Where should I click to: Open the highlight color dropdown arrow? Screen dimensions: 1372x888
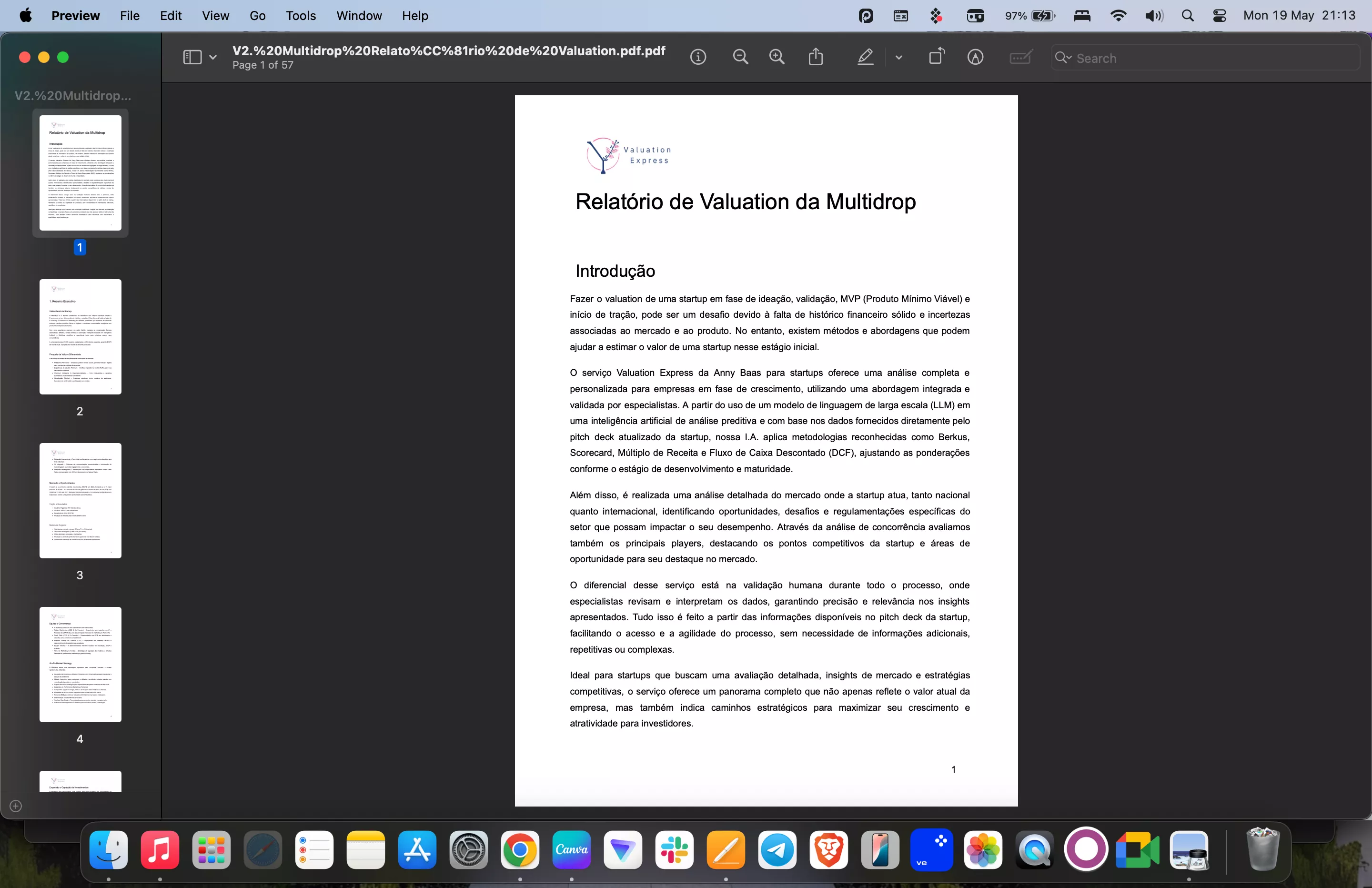(899, 57)
